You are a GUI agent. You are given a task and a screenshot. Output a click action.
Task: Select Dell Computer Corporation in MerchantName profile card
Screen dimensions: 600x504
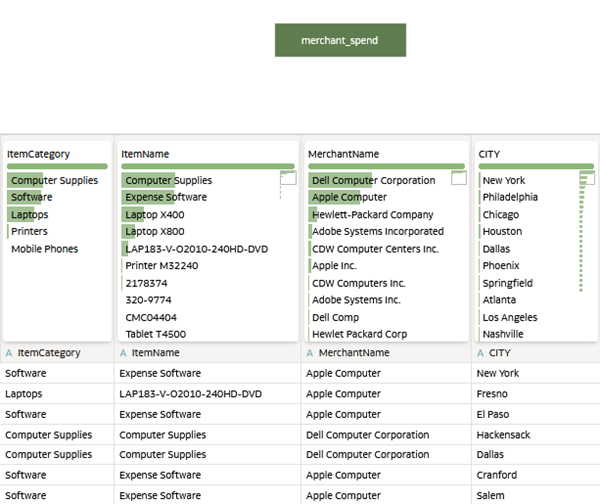[374, 180]
